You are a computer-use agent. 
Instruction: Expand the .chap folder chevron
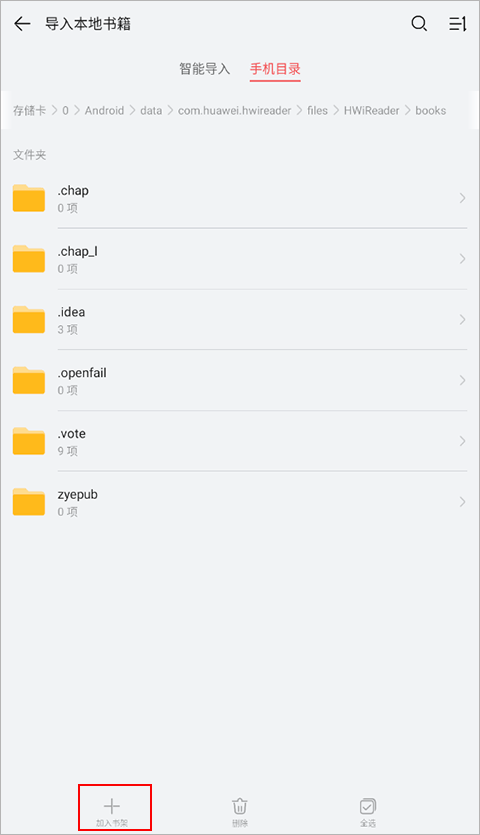462,198
